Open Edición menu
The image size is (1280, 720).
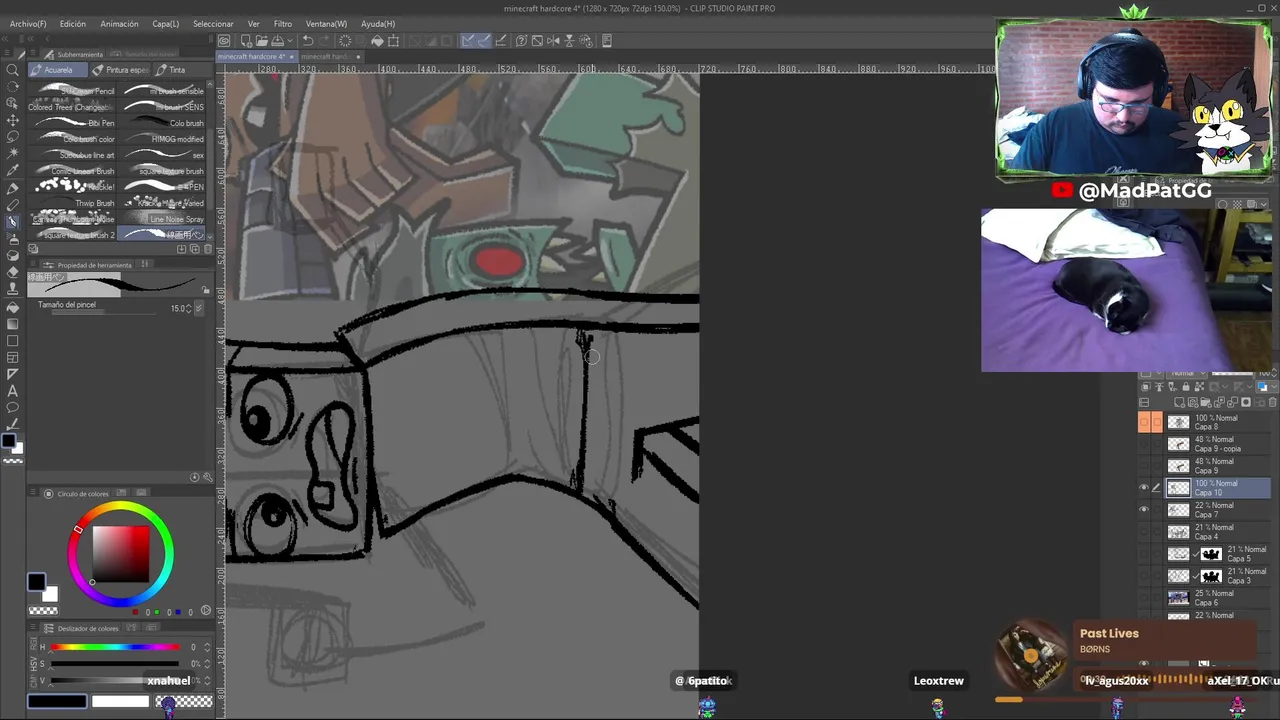[72, 23]
